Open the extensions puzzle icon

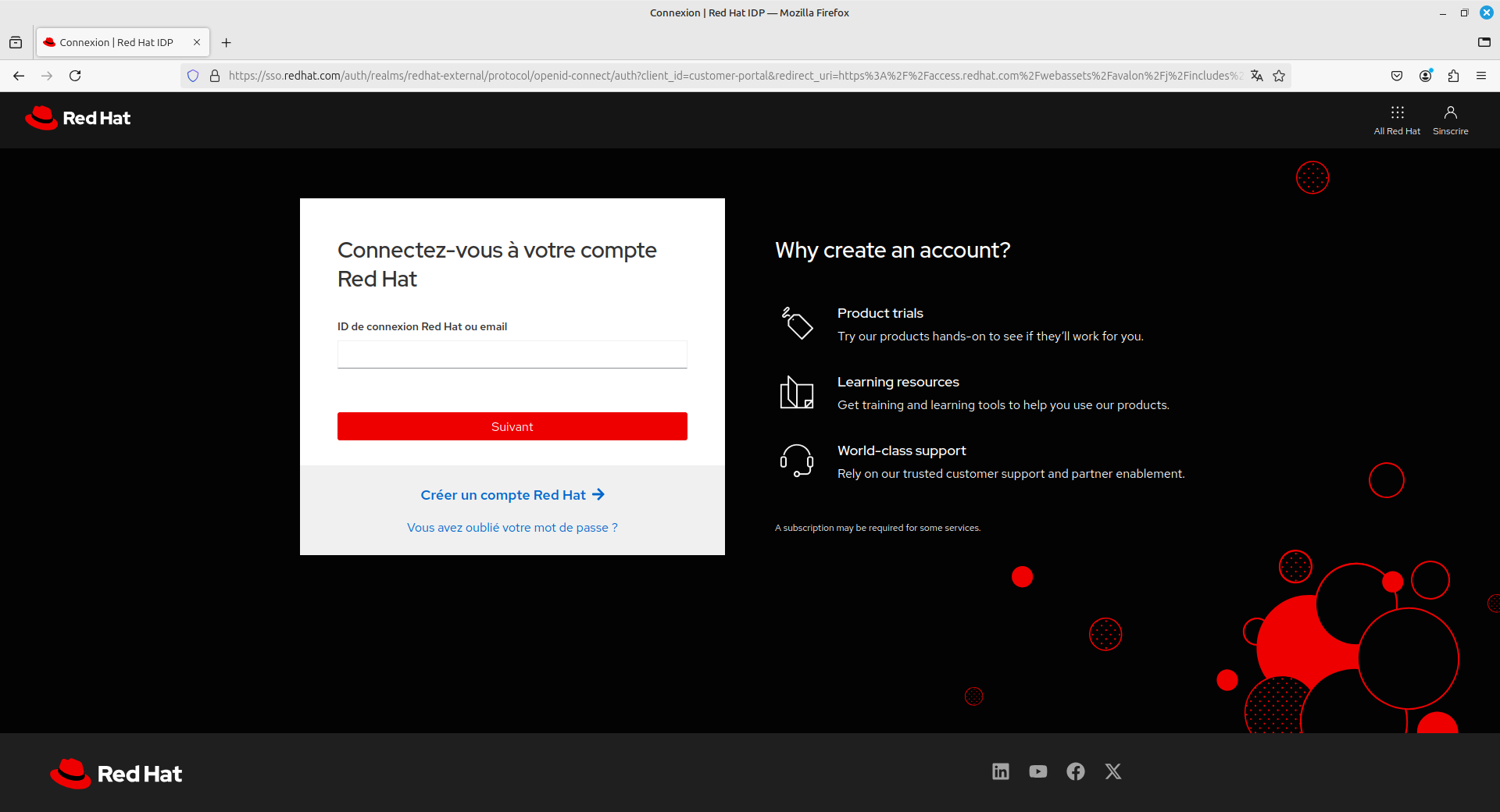tap(1453, 76)
